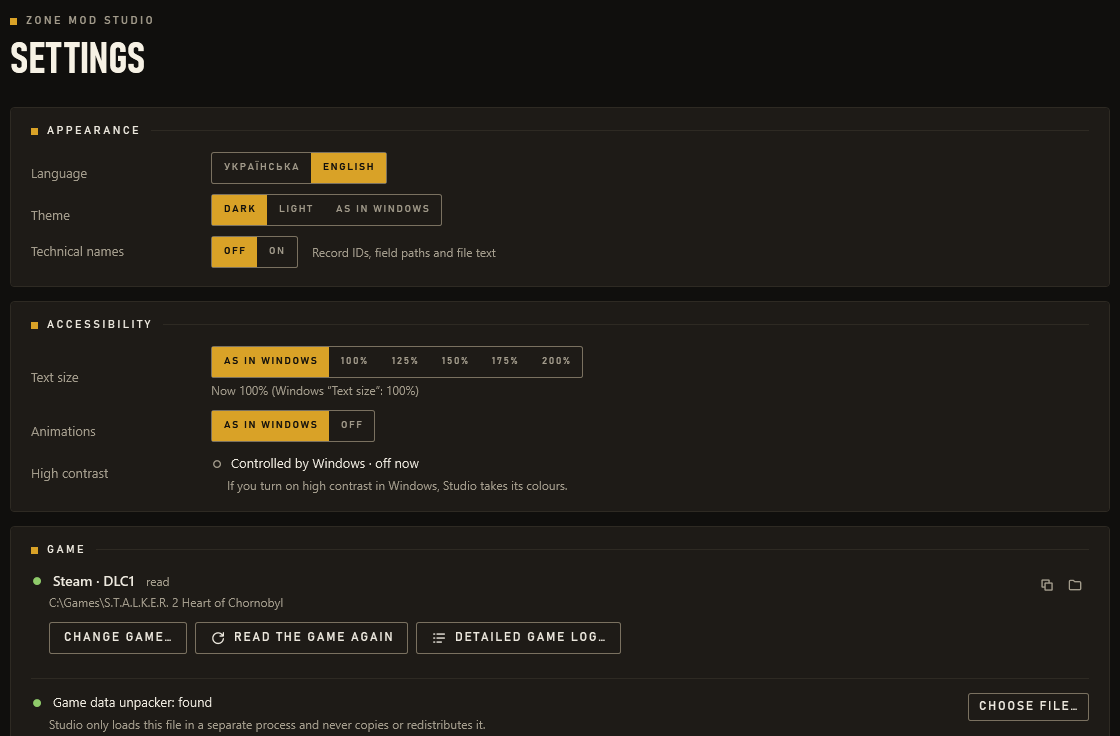Switch to the Light theme

[296, 209]
